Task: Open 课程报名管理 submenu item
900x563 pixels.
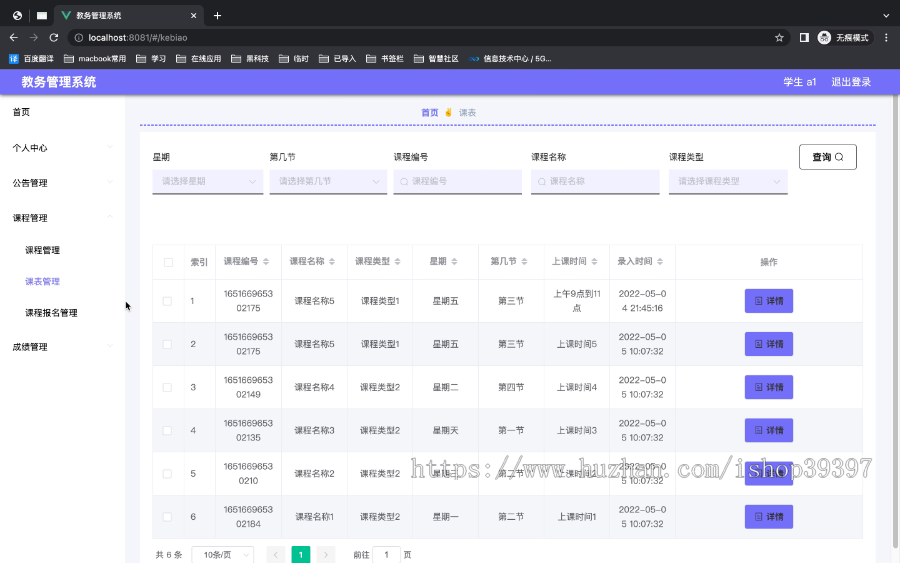Action: (51, 313)
